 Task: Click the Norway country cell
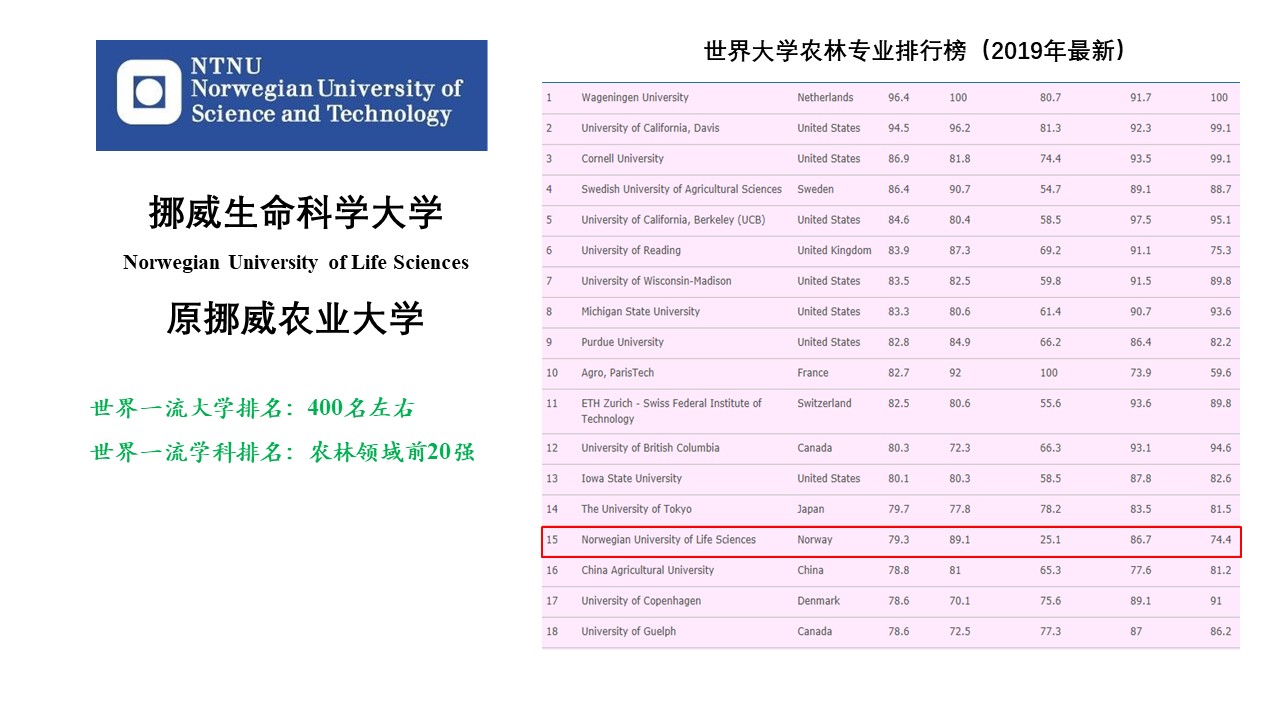(x=814, y=540)
